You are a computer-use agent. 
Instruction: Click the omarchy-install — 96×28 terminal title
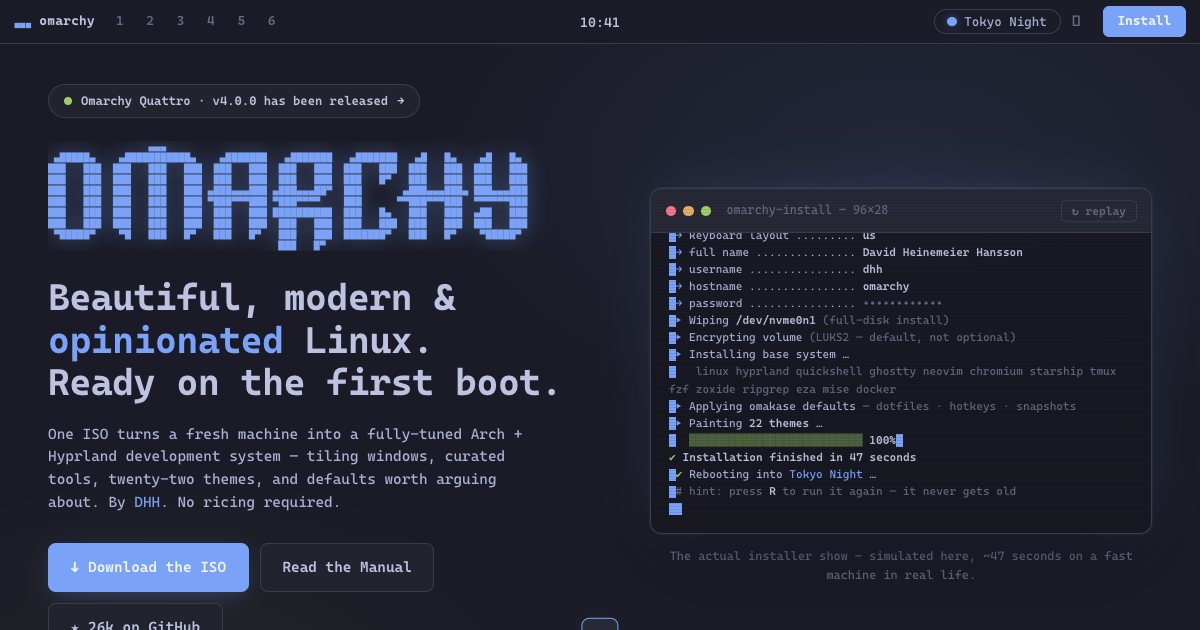click(x=807, y=210)
